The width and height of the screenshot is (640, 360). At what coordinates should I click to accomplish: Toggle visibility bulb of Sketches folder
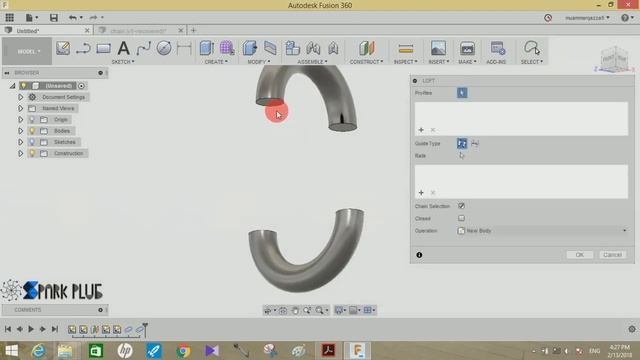click(x=32, y=142)
